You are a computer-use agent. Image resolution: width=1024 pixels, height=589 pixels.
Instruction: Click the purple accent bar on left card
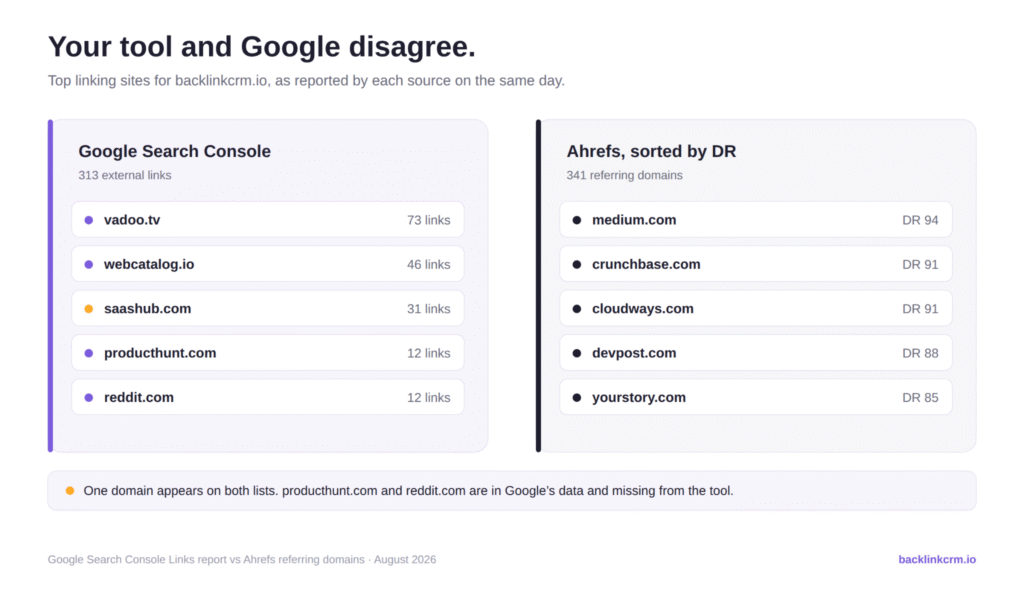click(x=50, y=285)
